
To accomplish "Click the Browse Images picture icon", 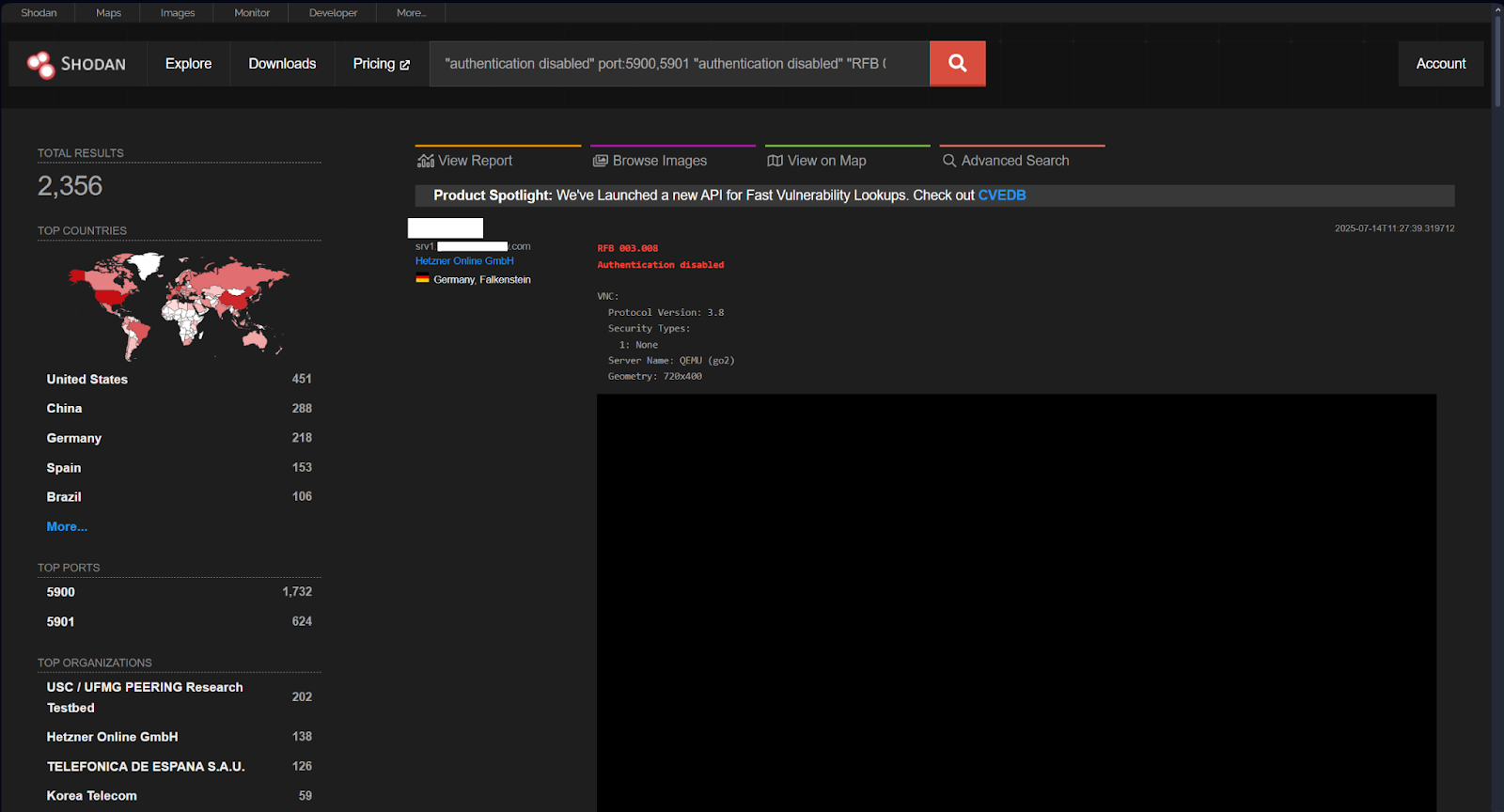I will click(601, 161).
